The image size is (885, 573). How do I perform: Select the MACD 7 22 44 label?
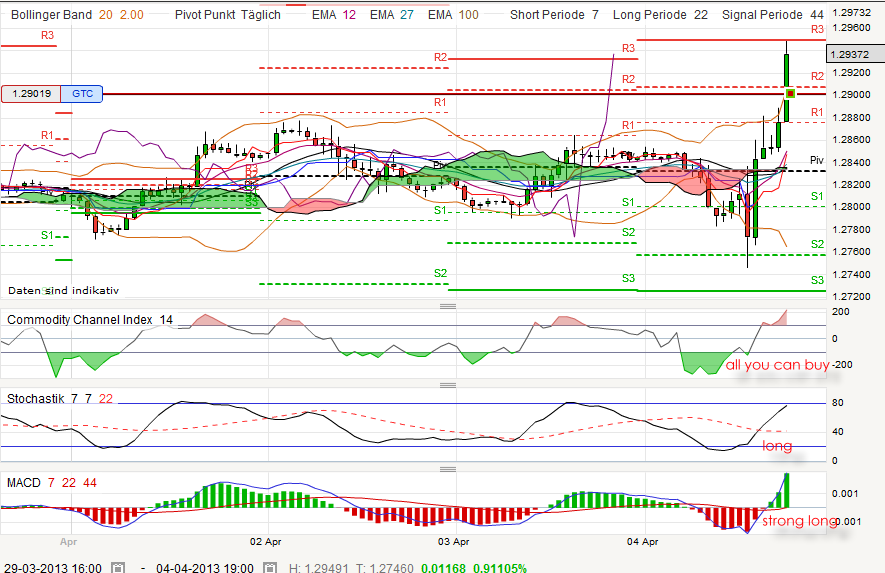click(x=51, y=483)
